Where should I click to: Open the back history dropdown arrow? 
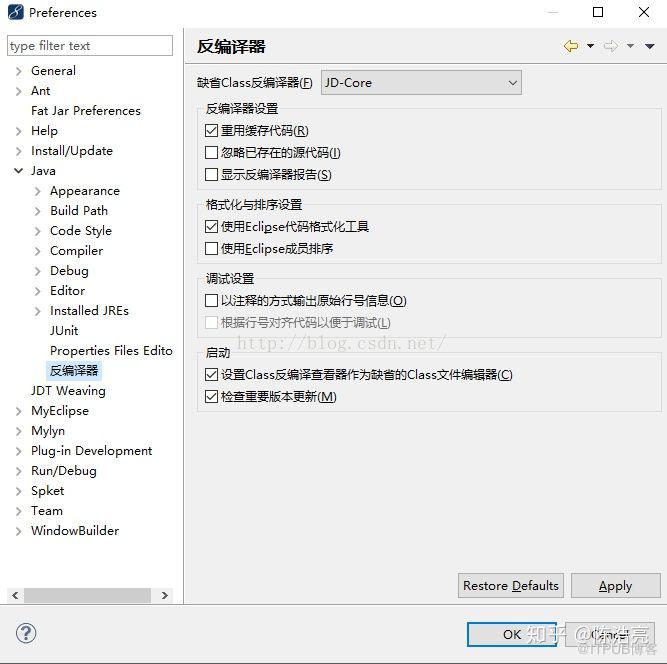[590, 46]
